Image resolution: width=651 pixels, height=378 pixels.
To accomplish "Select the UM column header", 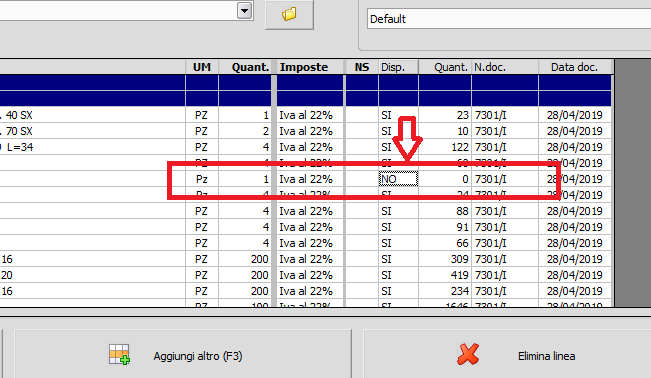I will (x=202, y=67).
